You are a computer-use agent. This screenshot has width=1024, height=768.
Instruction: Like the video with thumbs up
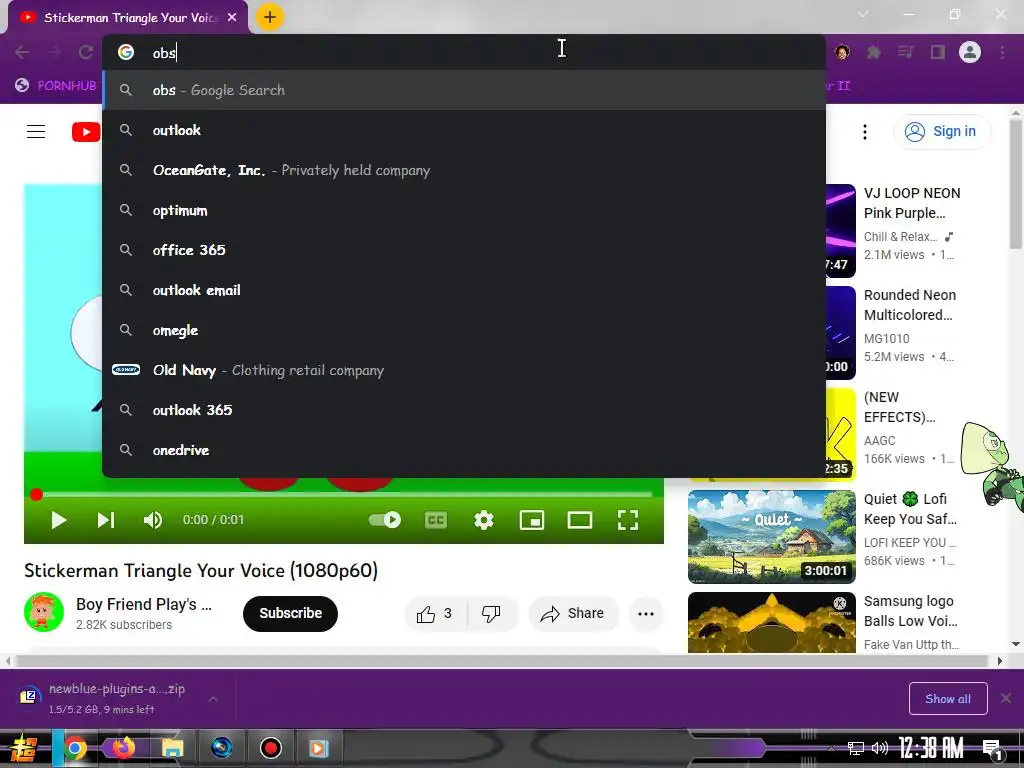pos(436,614)
